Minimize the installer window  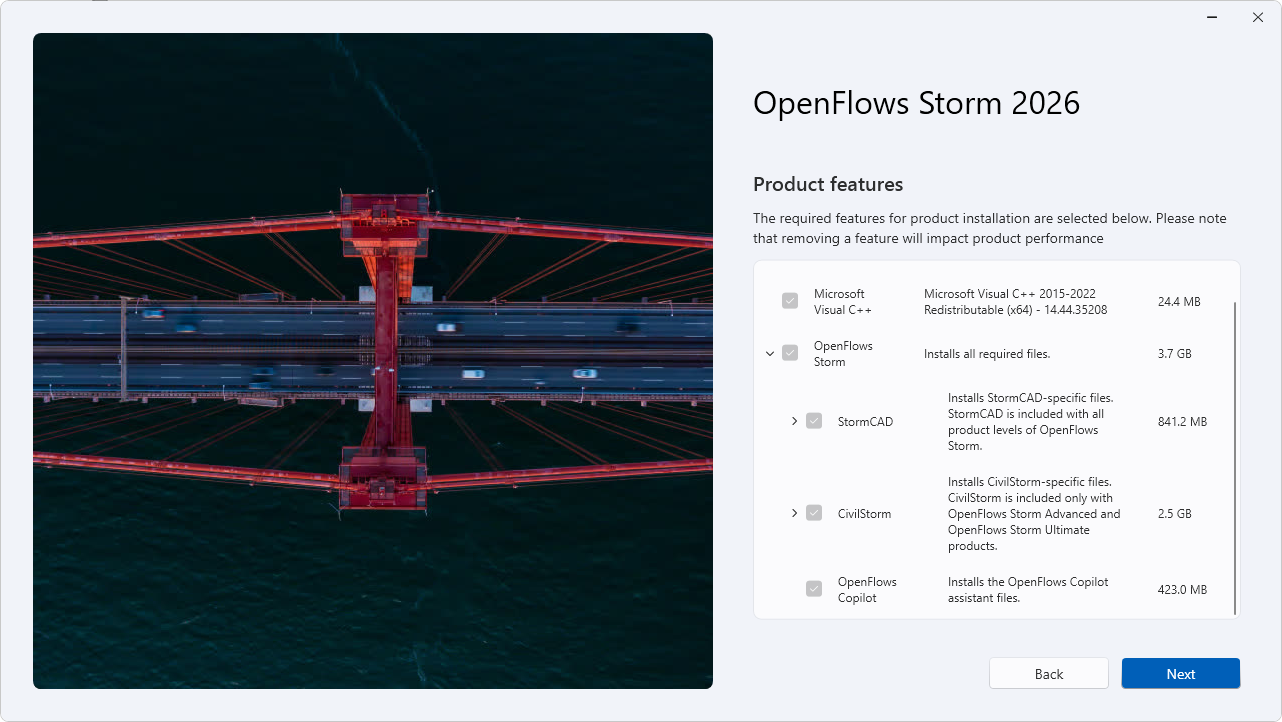(1211, 17)
